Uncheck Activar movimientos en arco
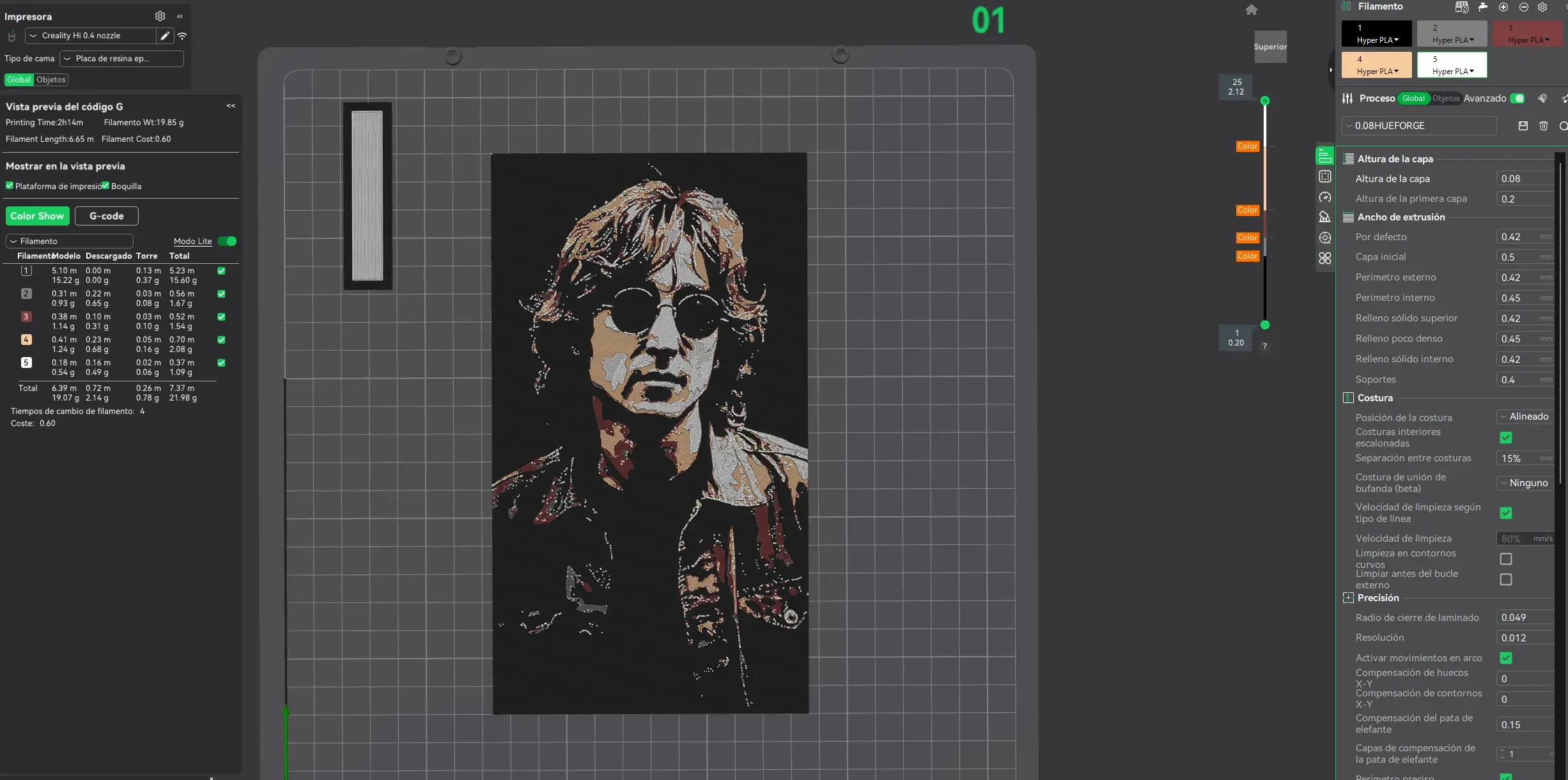This screenshot has width=1568, height=780. point(1506,658)
